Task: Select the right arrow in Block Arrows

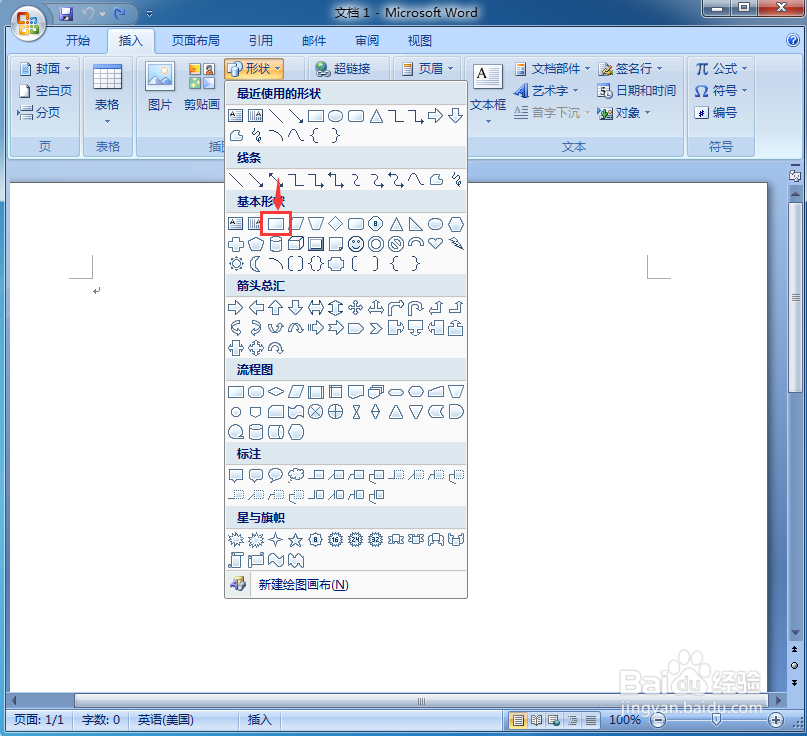Action: pyautogui.click(x=236, y=308)
